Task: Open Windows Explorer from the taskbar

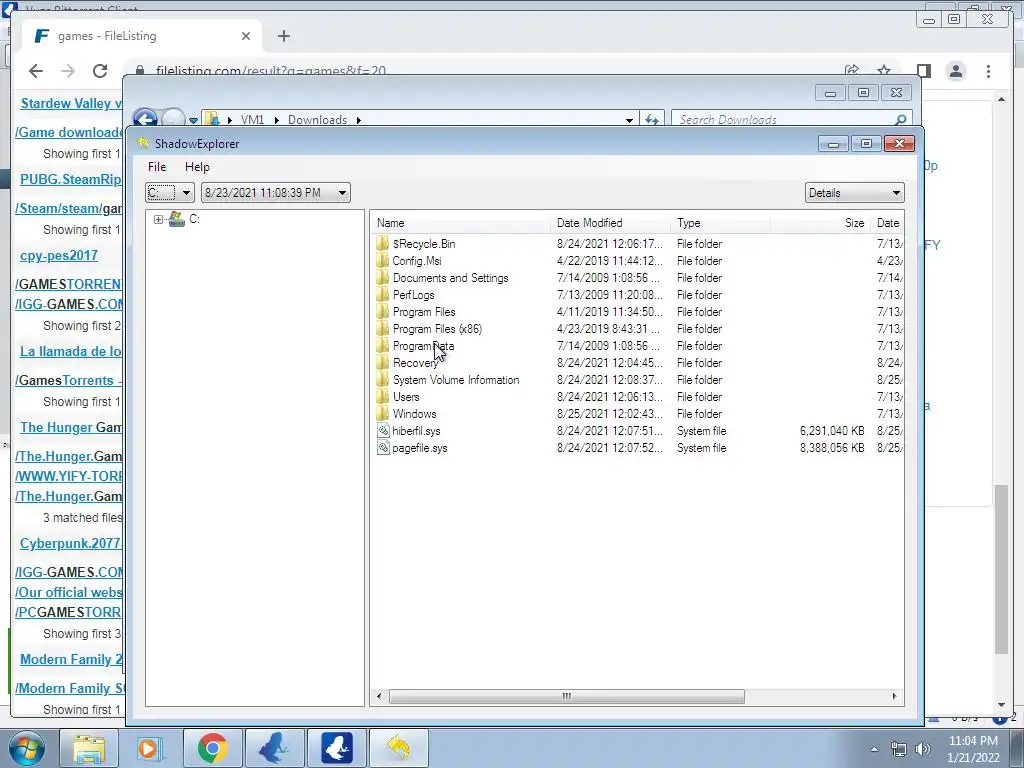Action: coord(89,748)
